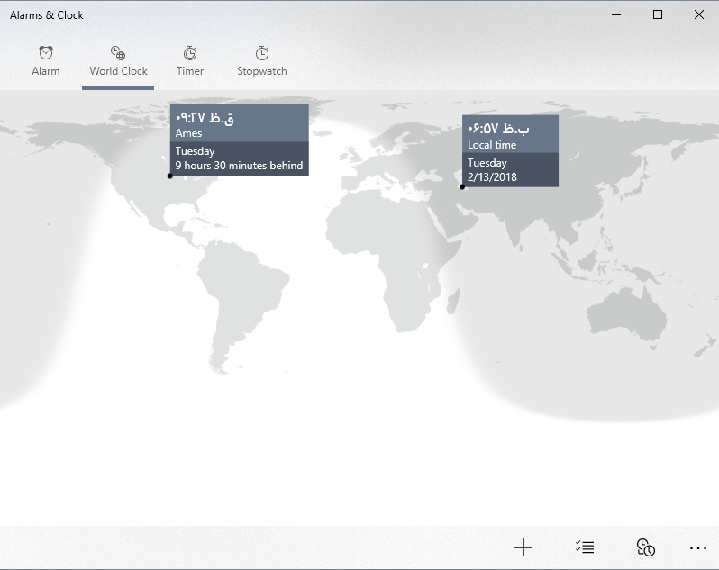Select the World Clock tab label
This screenshot has width=719, height=570.
[x=118, y=71]
